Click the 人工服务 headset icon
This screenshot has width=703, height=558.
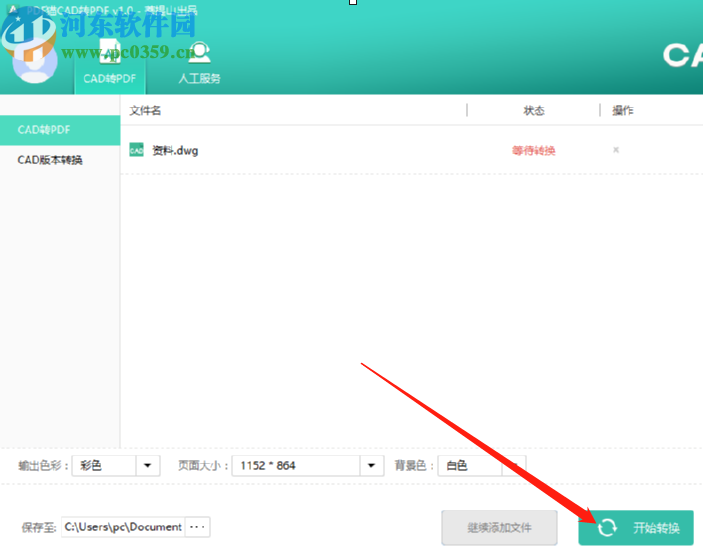coord(200,52)
